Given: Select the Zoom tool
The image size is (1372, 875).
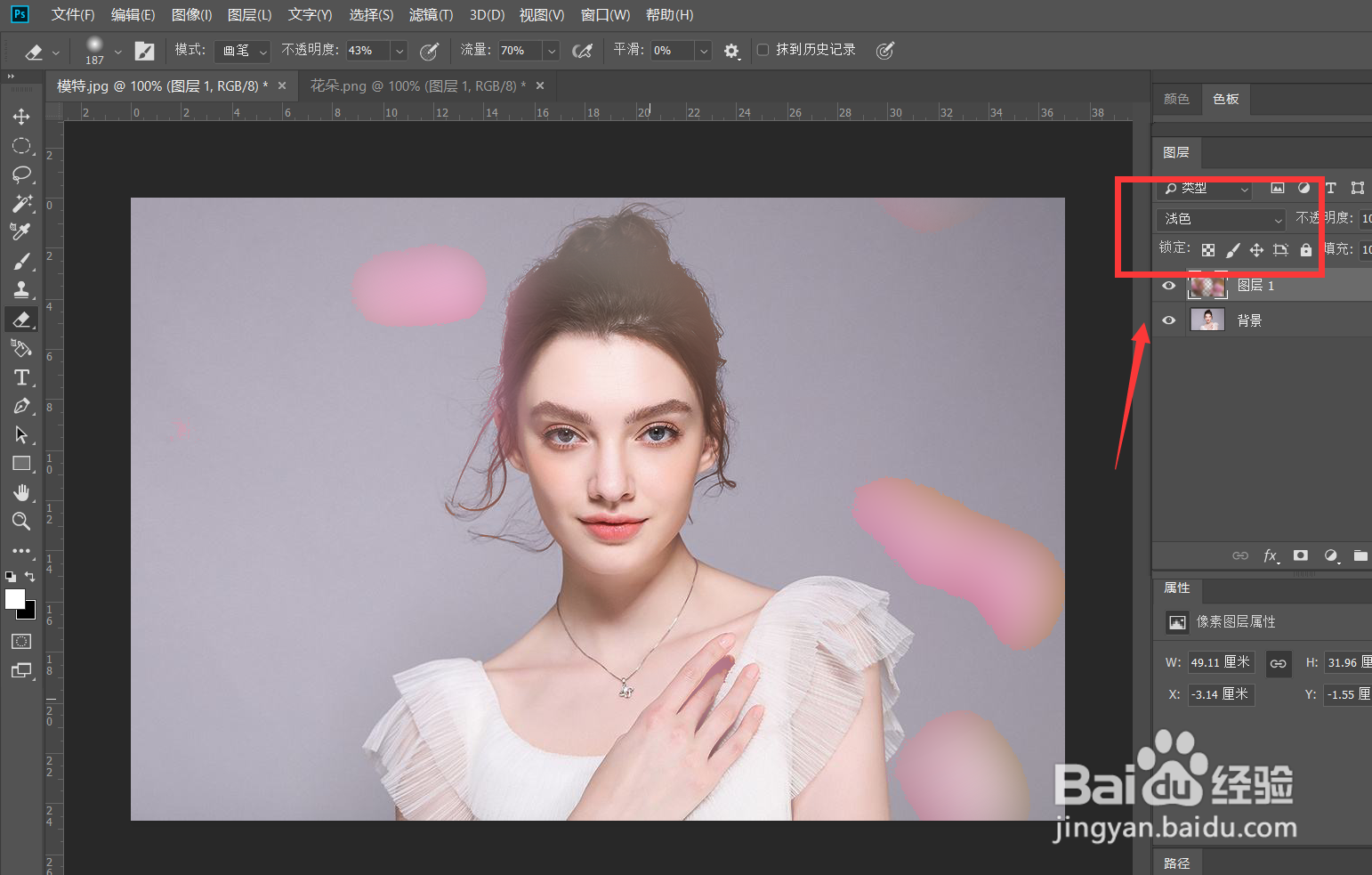Looking at the screenshot, I should tap(21, 522).
